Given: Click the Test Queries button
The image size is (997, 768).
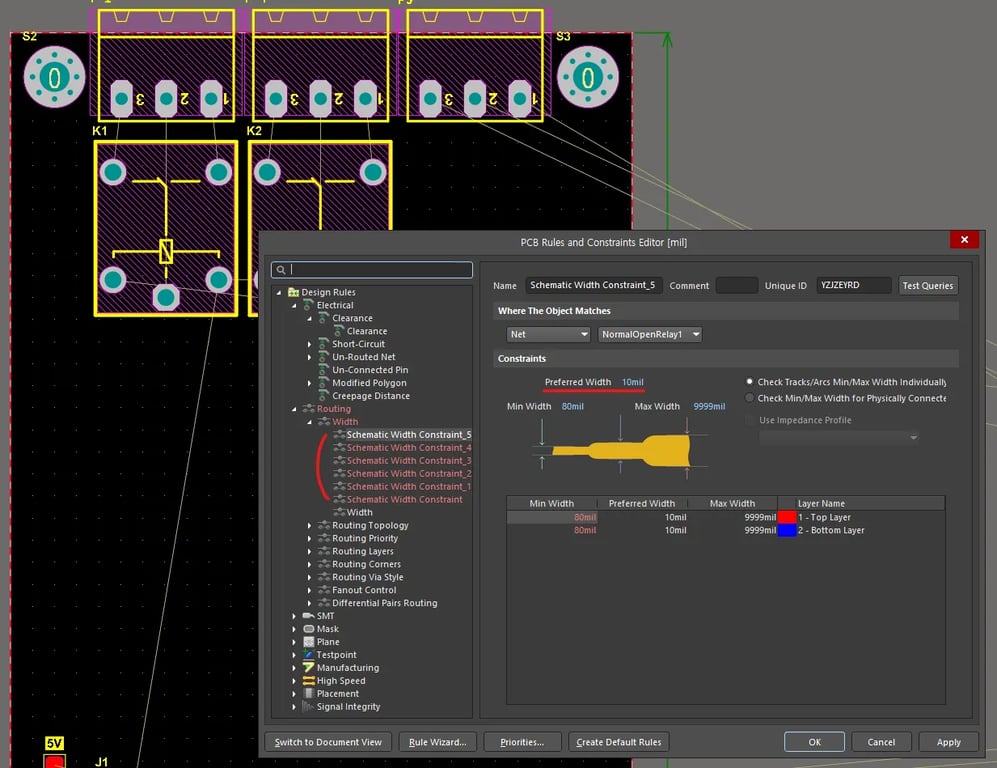Looking at the screenshot, I should click(x=927, y=286).
